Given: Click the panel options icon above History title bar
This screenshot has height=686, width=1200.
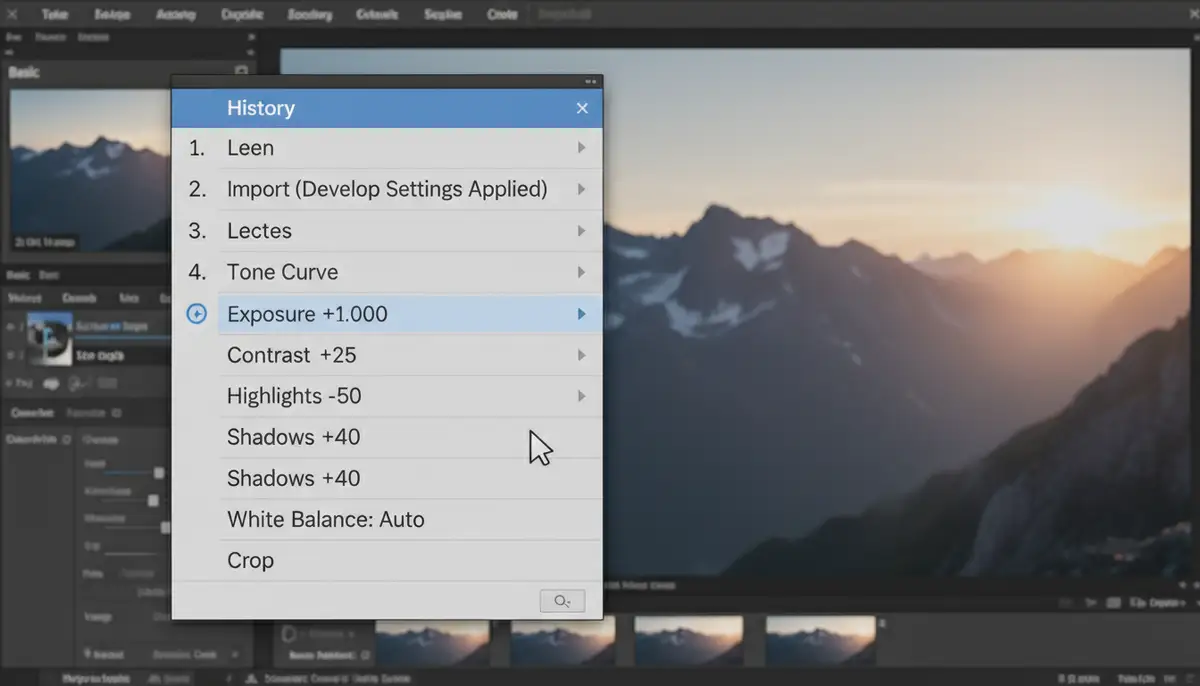Looking at the screenshot, I should [x=588, y=81].
